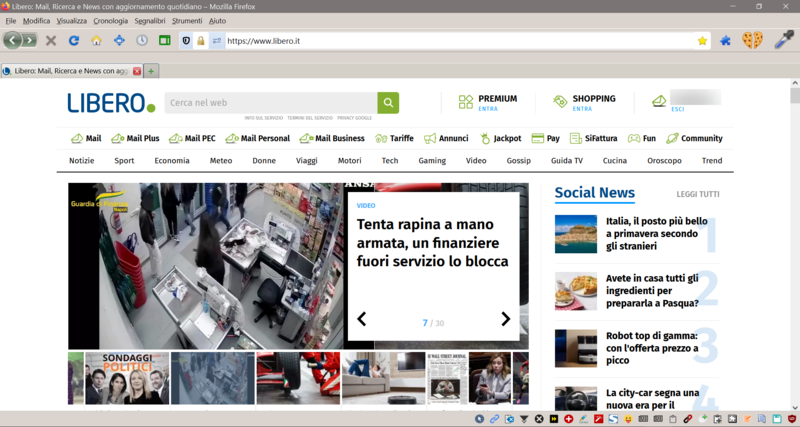This screenshot has height=427, width=800.
Task: Open Jackpot link
Action: pyautogui.click(x=501, y=138)
